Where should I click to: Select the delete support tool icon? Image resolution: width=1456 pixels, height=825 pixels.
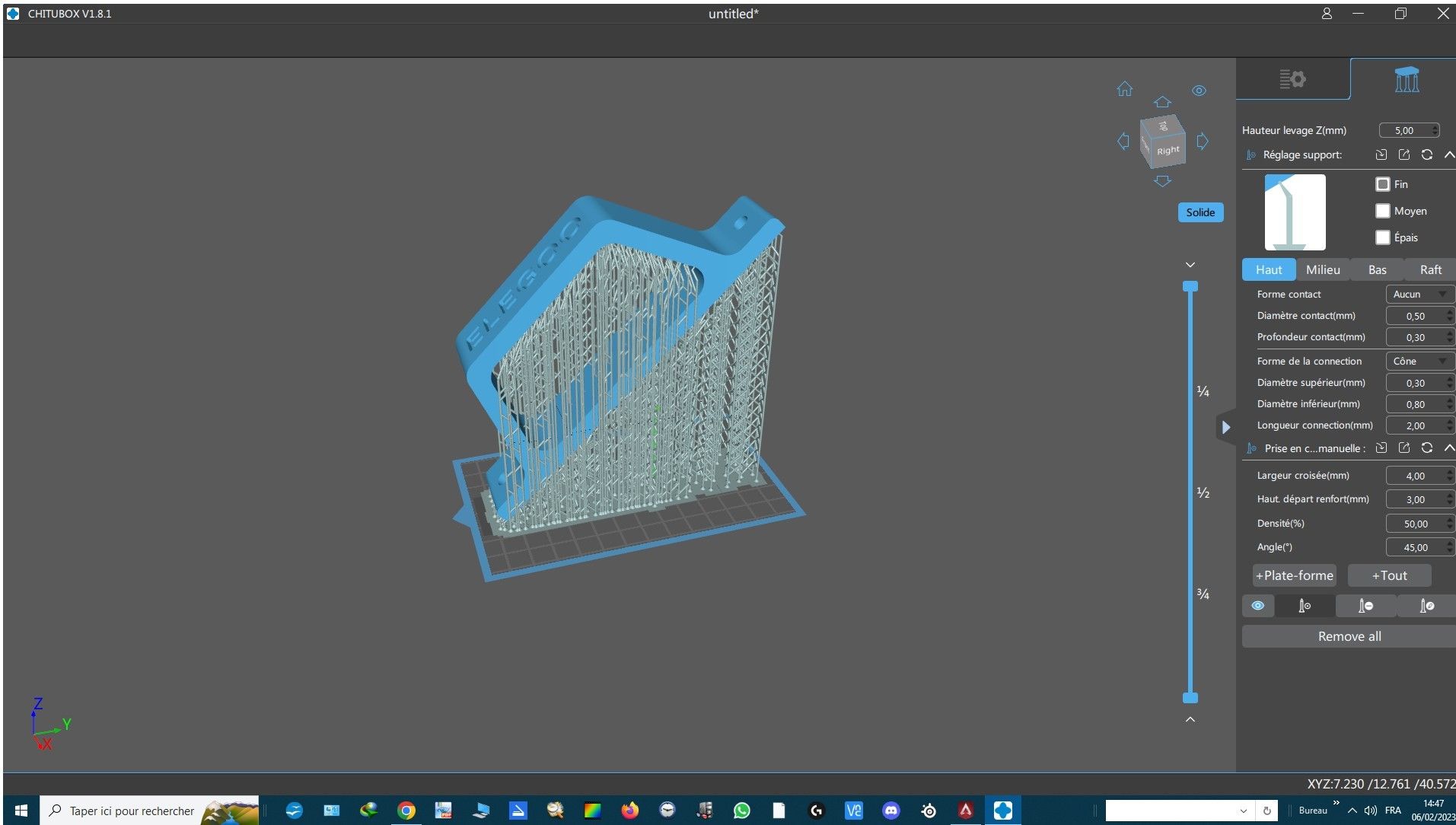(1365, 606)
